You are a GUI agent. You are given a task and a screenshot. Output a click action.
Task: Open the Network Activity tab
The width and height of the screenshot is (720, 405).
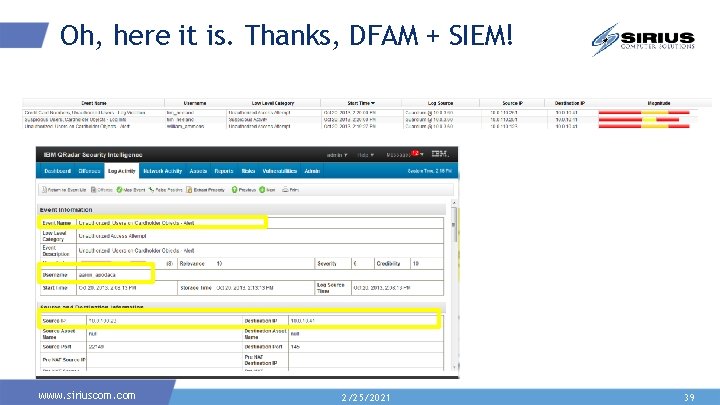tap(163, 171)
